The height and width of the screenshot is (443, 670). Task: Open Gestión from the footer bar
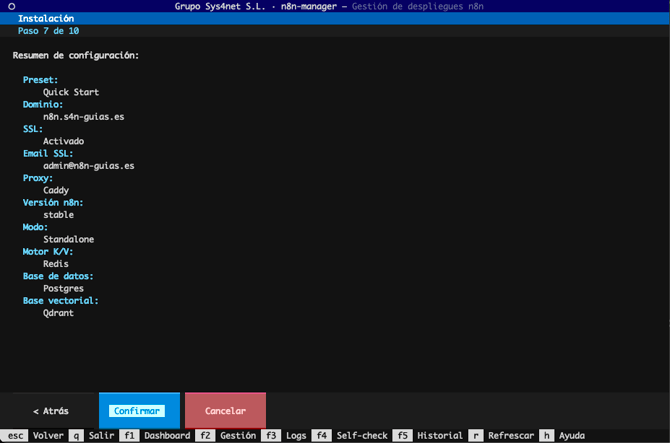pyautogui.click(x=238, y=436)
